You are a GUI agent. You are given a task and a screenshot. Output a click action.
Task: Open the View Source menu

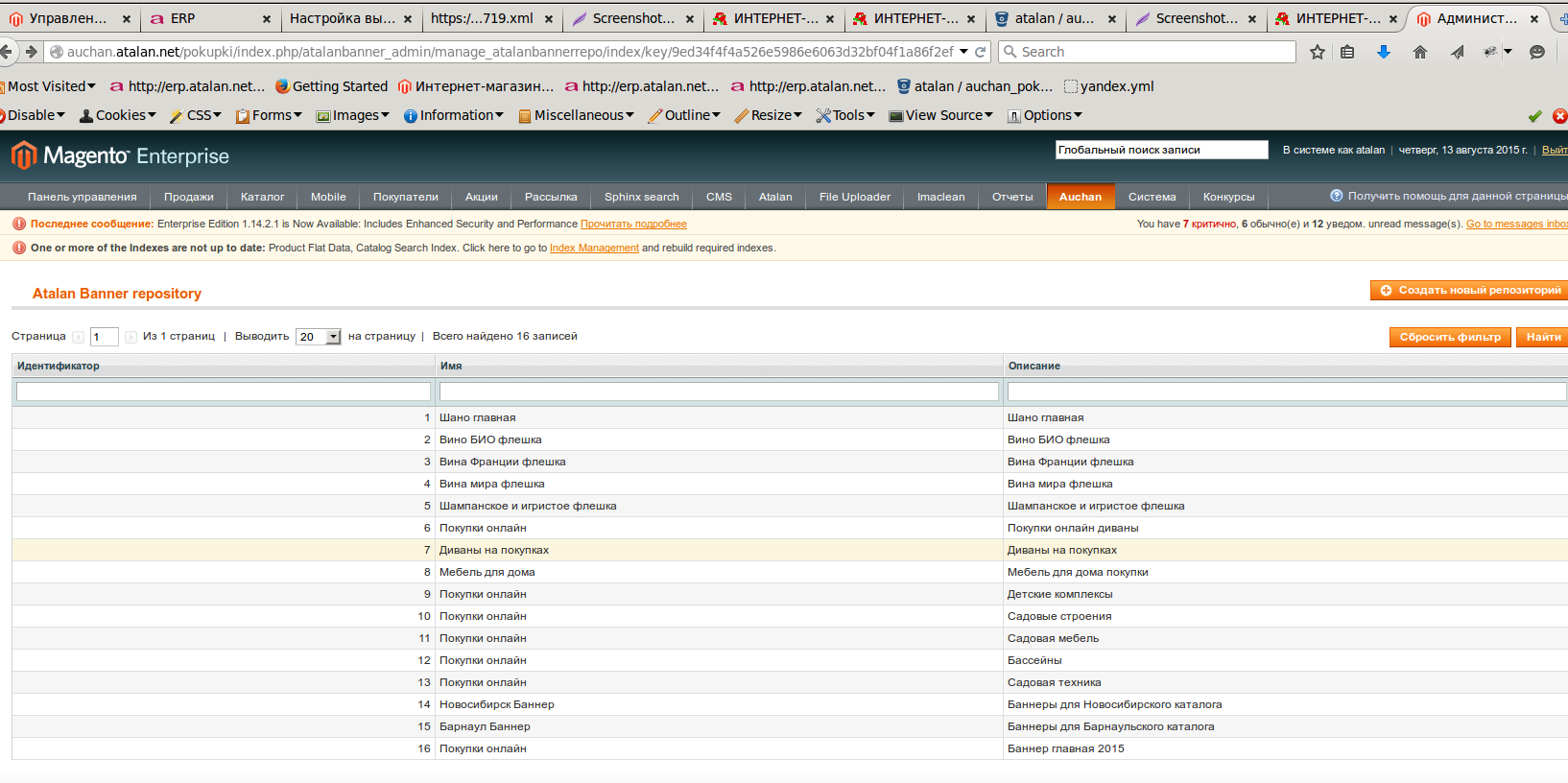click(941, 115)
